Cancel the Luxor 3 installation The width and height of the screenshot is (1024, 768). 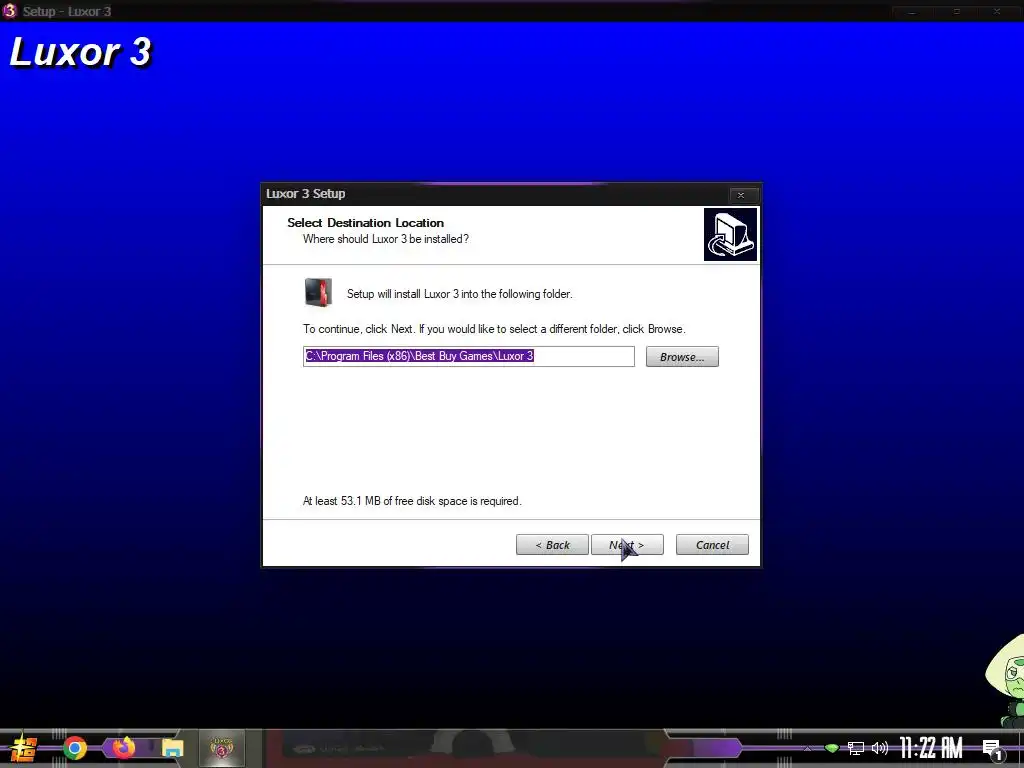(712, 545)
